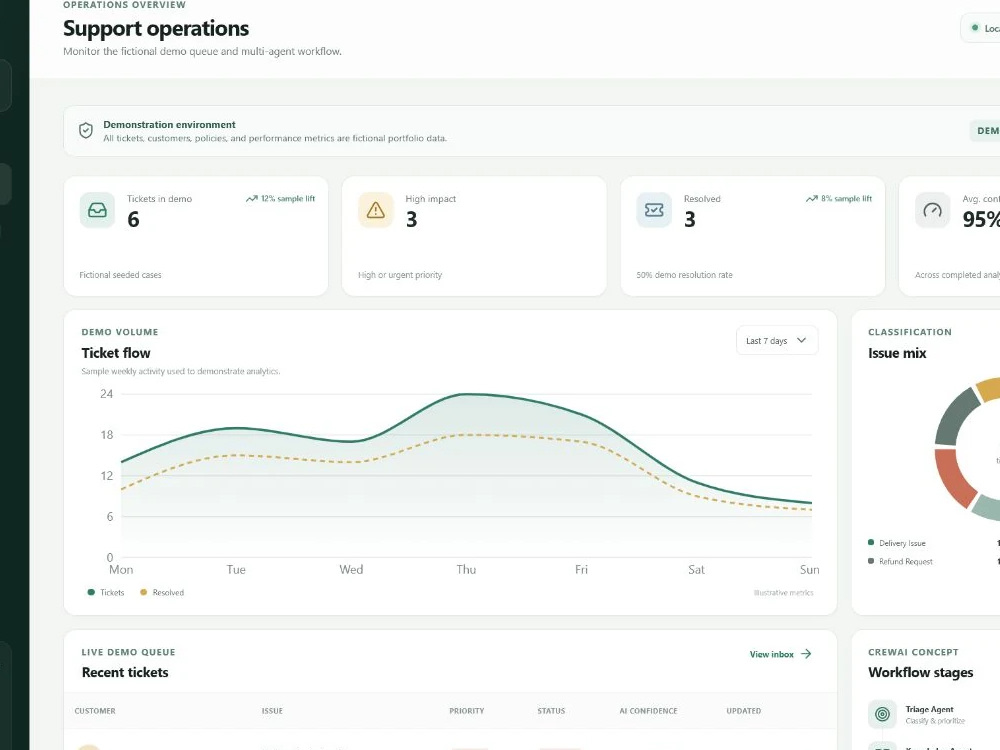This screenshot has width=1000, height=750.
Task: Sort by the PRIORITY column header
Action: point(467,710)
